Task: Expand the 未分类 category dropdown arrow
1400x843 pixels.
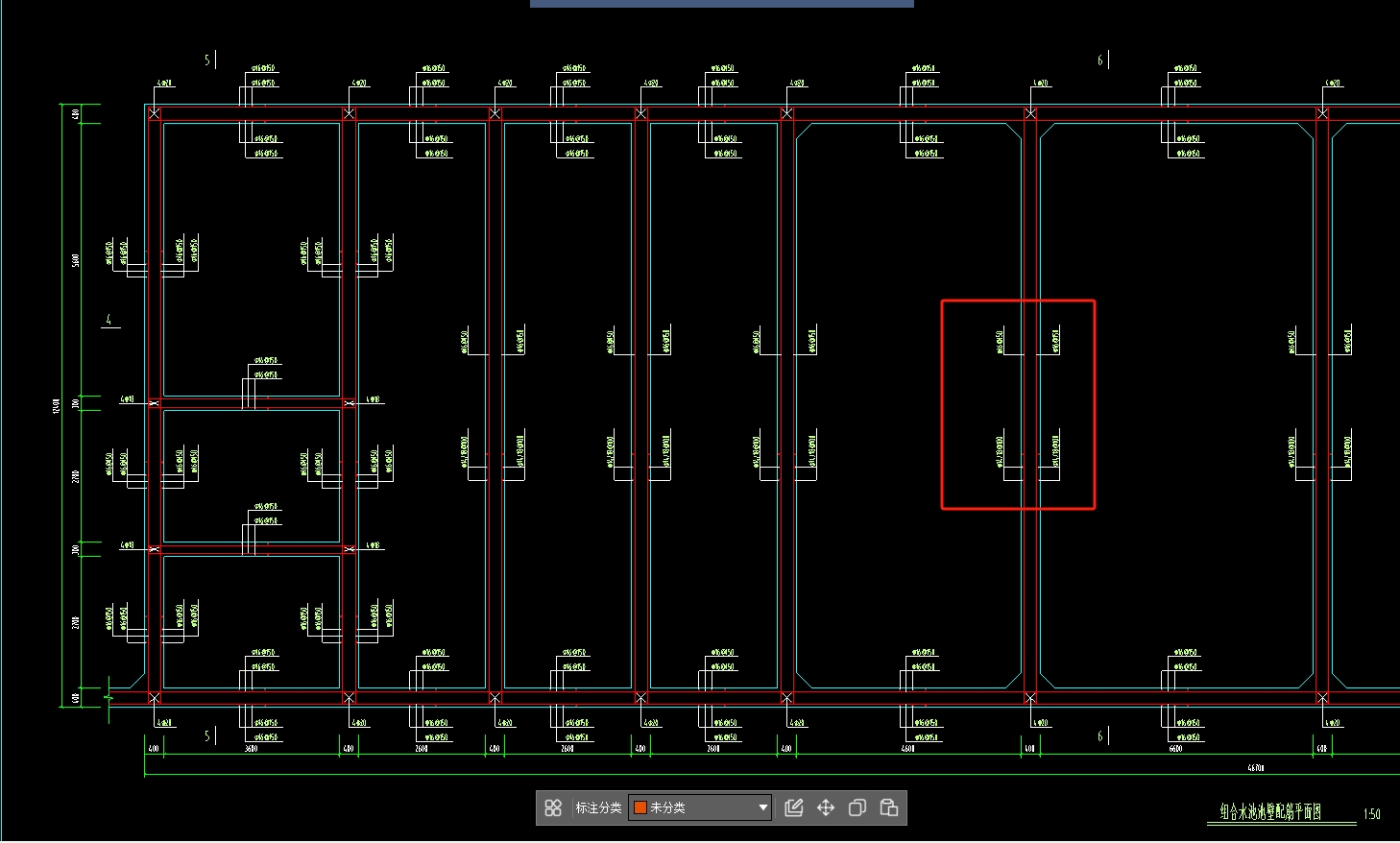Action: pyautogui.click(x=763, y=807)
